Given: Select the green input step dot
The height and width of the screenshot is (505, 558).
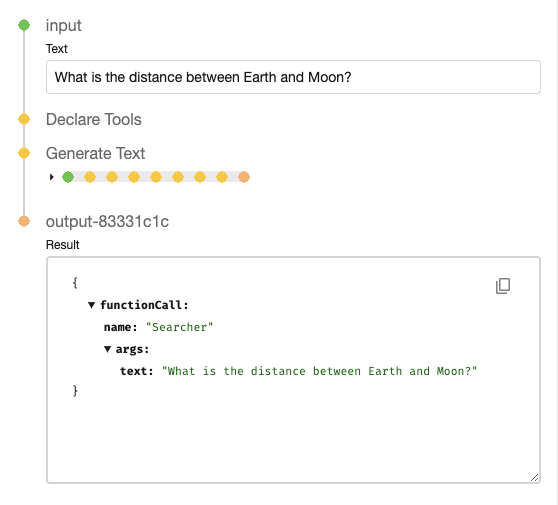Looking at the screenshot, I should [24, 25].
